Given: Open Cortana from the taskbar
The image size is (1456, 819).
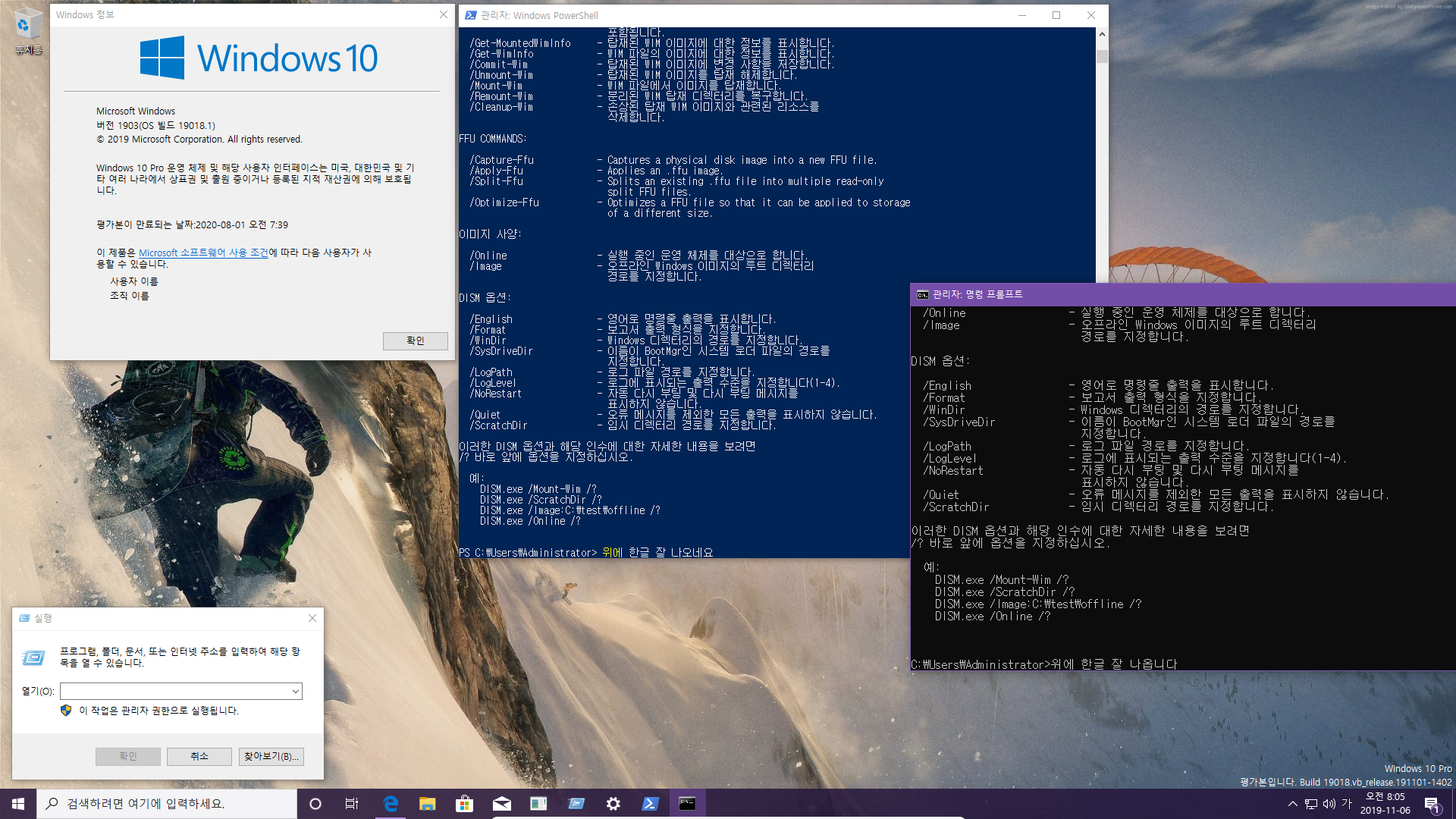Looking at the screenshot, I should [315, 804].
